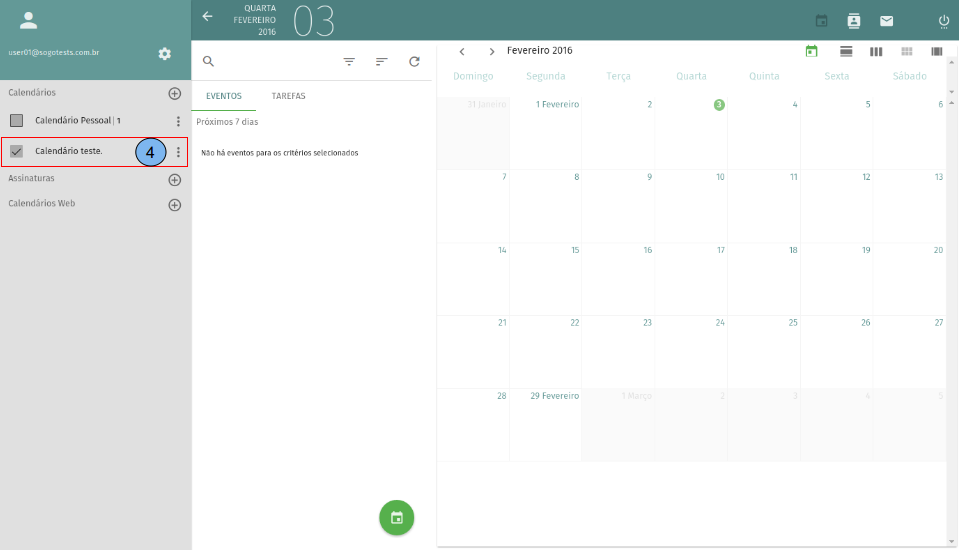Add a subscription under Assinaturas

[x=174, y=180]
